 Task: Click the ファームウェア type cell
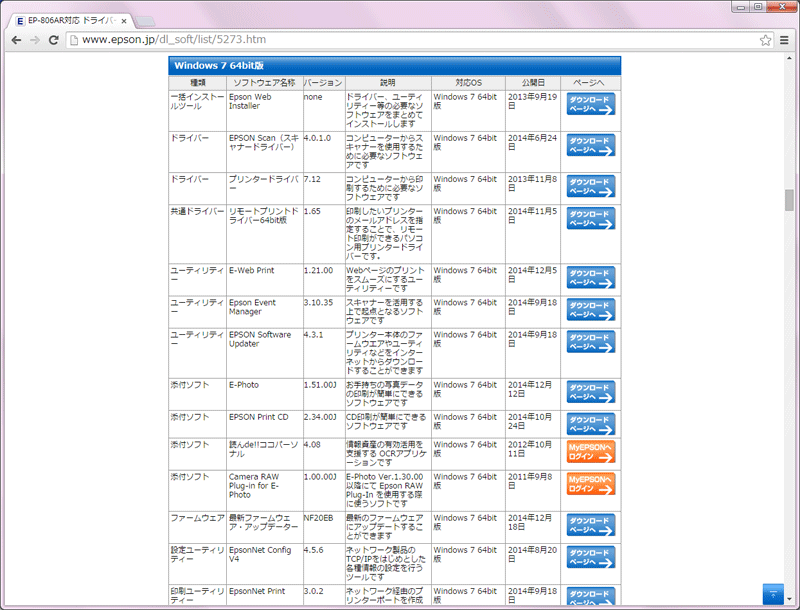[197, 527]
